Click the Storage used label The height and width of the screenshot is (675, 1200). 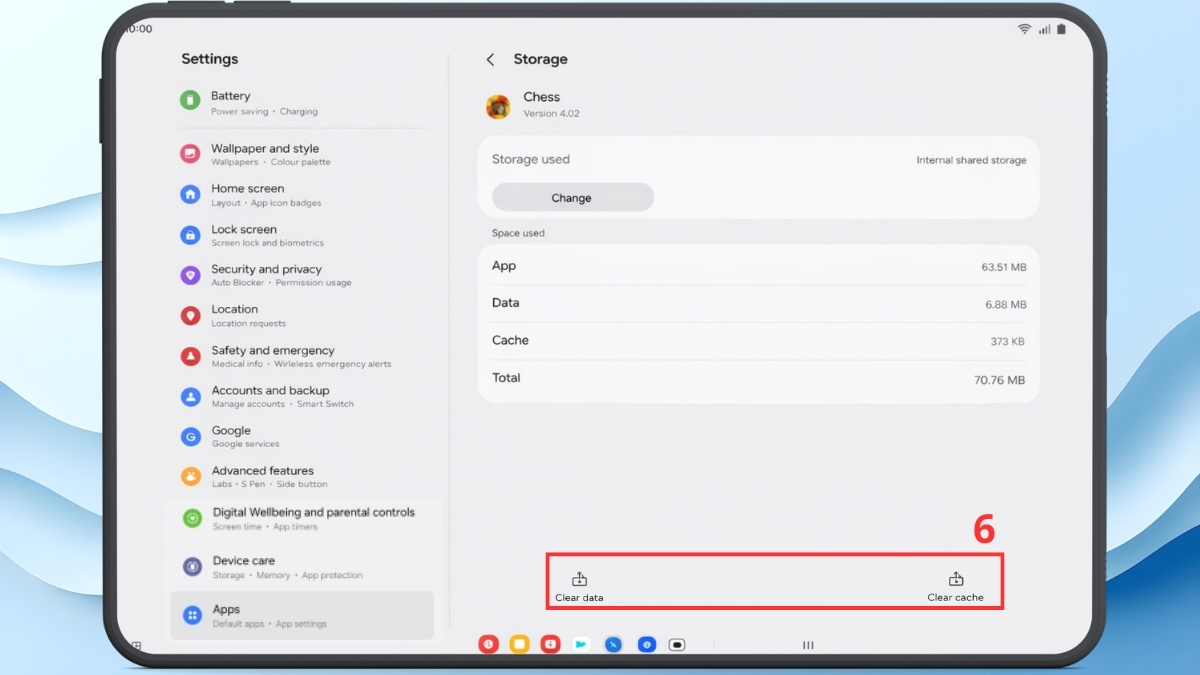531,159
